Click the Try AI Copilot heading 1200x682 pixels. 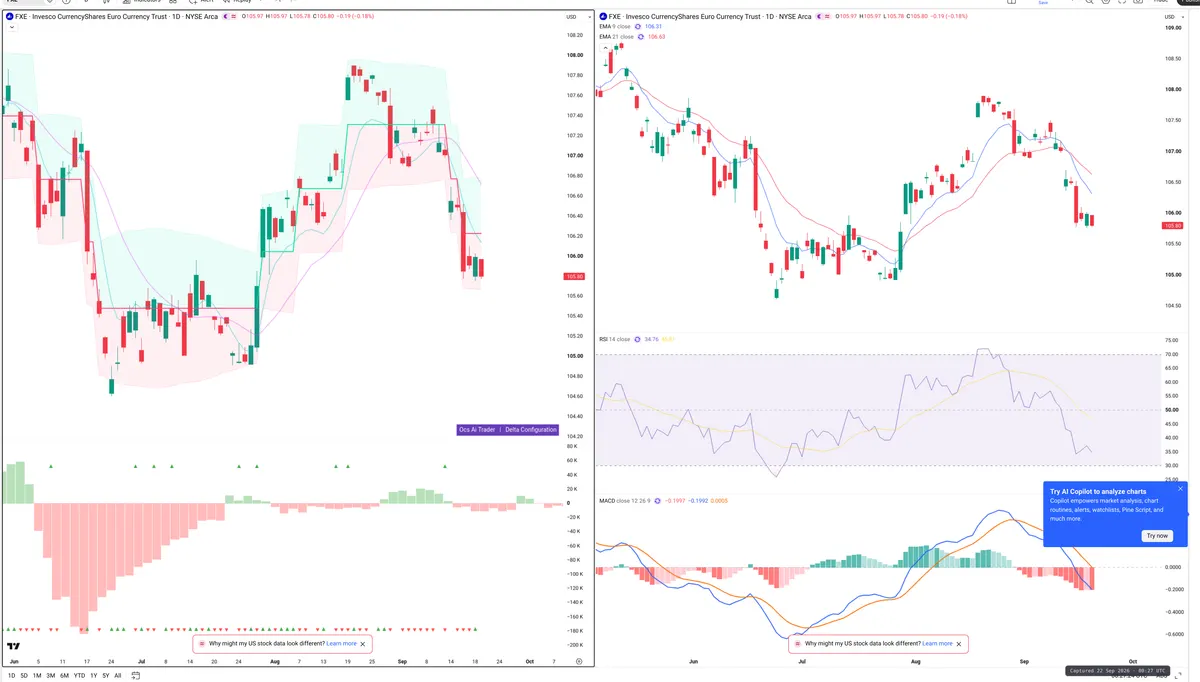(1098, 491)
